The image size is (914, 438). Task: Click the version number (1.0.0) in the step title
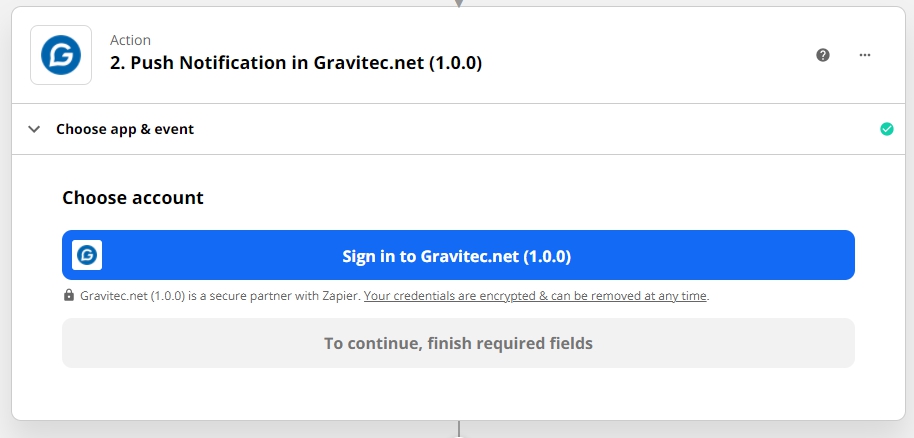[455, 62]
